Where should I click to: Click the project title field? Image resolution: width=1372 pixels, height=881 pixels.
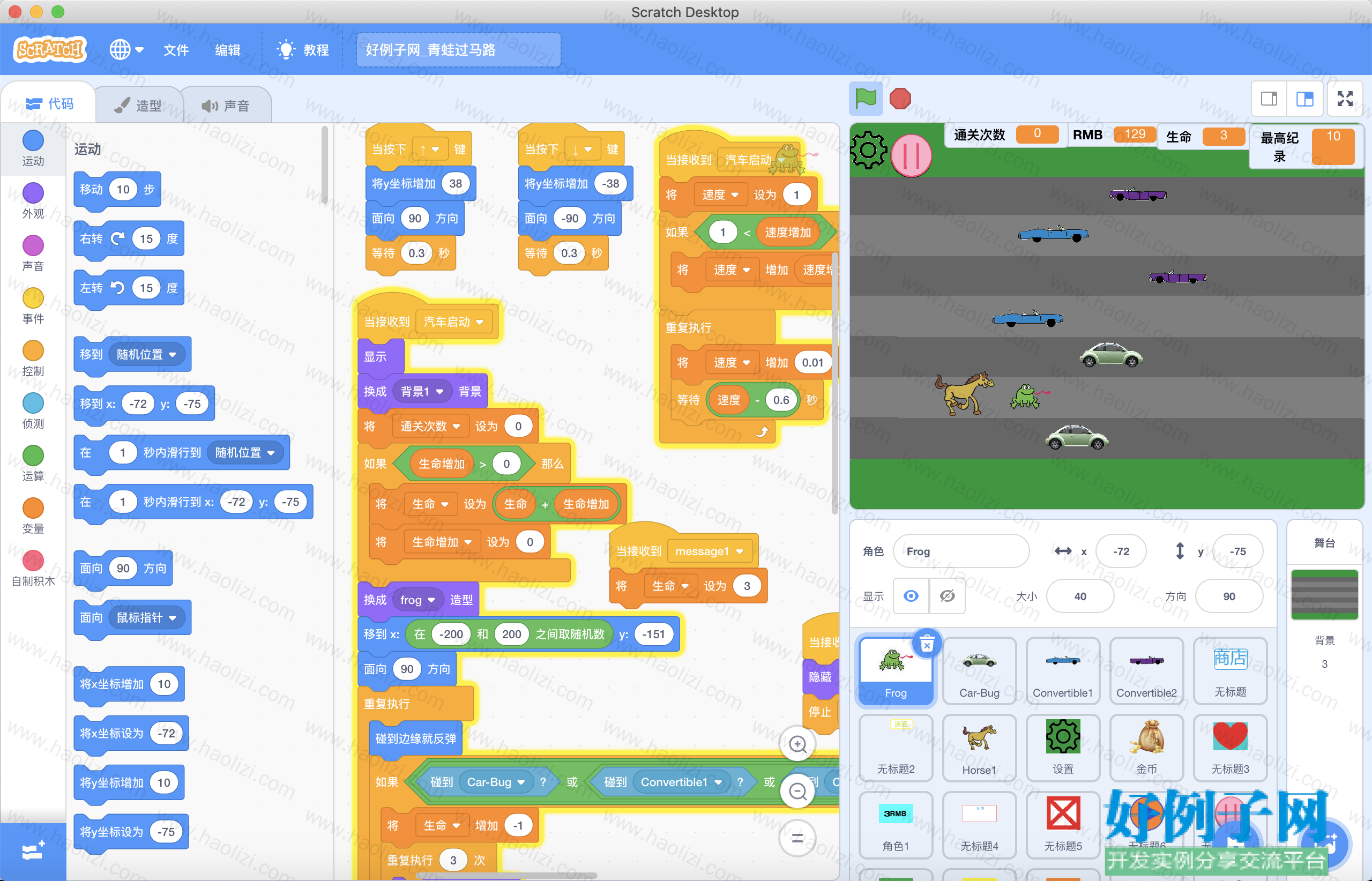click(x=458, y=50)
